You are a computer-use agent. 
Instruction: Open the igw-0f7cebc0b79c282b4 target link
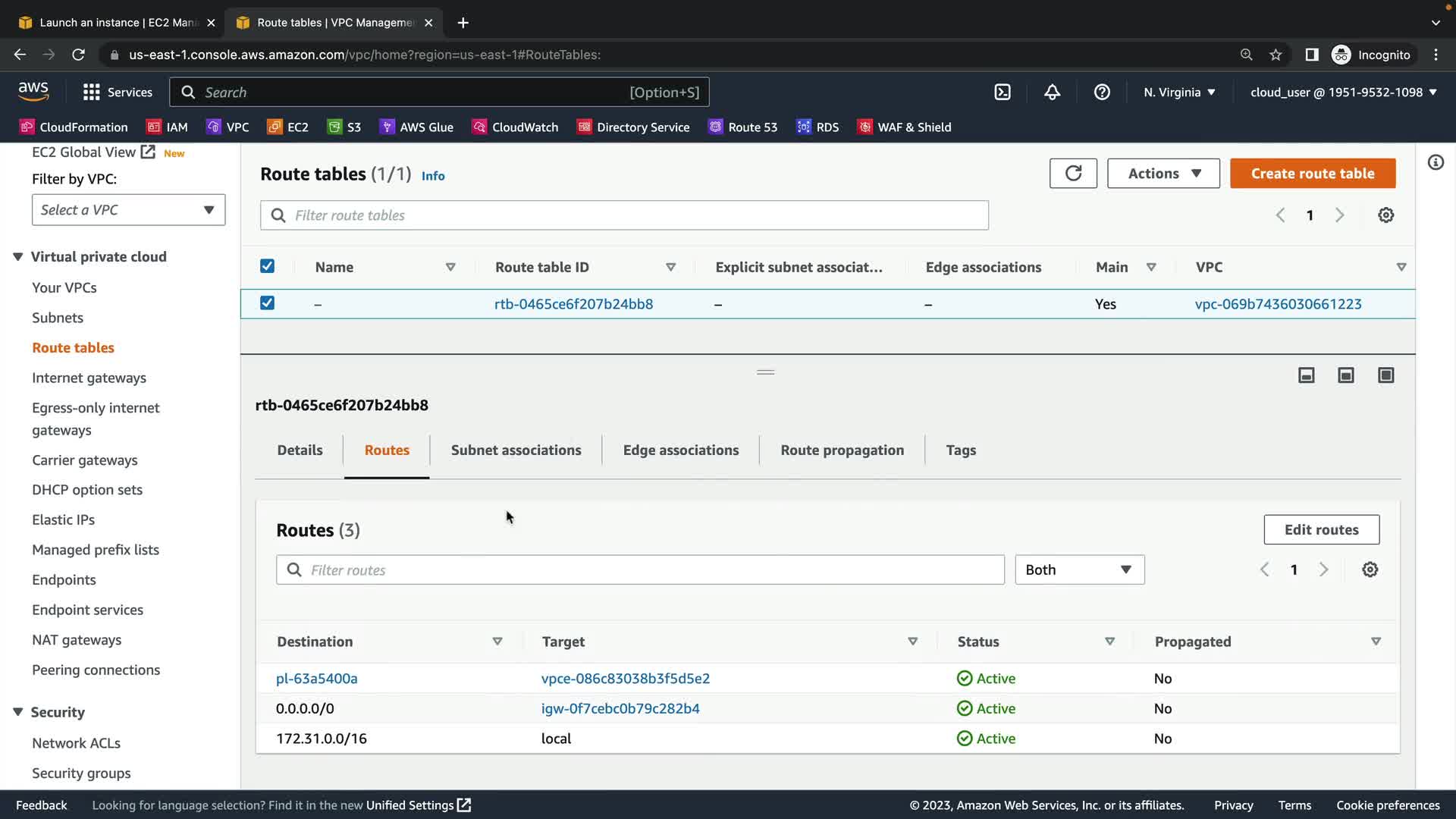[x=620, y=708]
